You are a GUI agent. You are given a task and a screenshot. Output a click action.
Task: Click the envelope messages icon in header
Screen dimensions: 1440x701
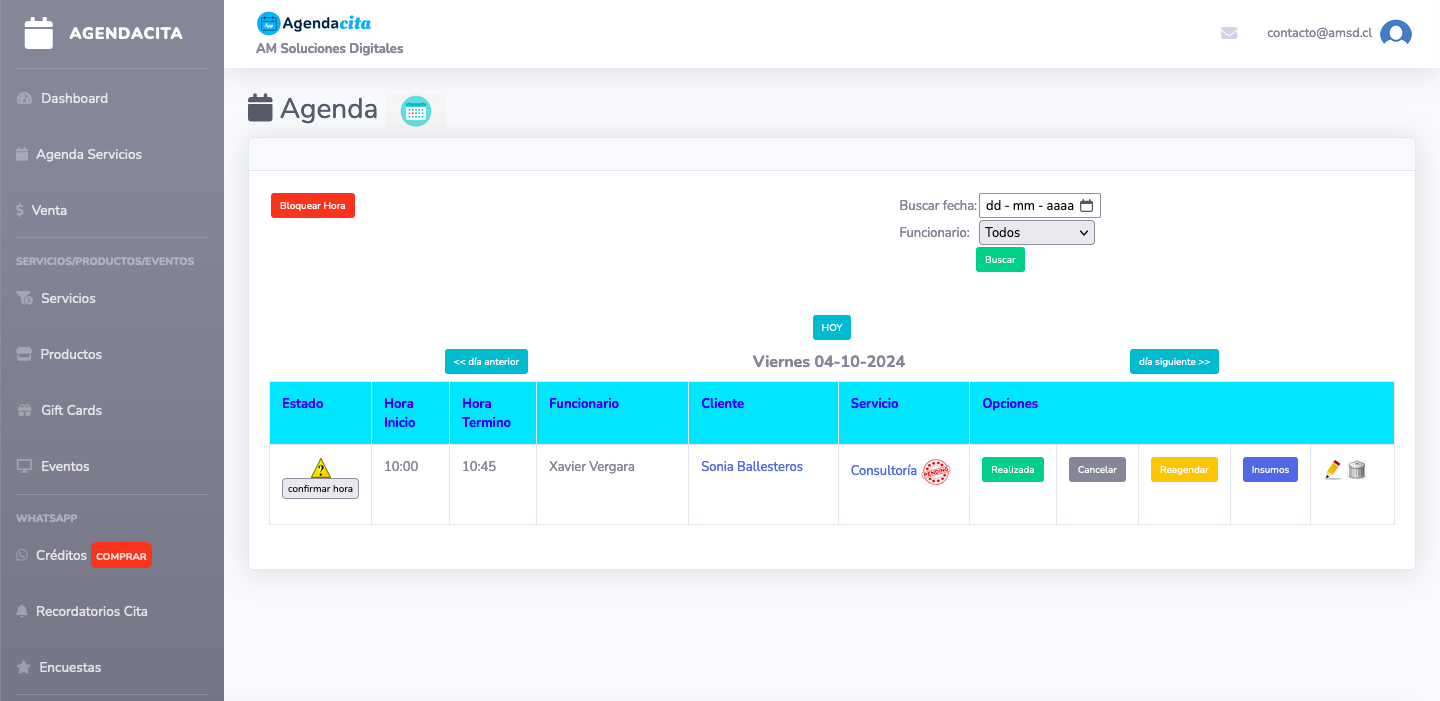point(1229,33)
